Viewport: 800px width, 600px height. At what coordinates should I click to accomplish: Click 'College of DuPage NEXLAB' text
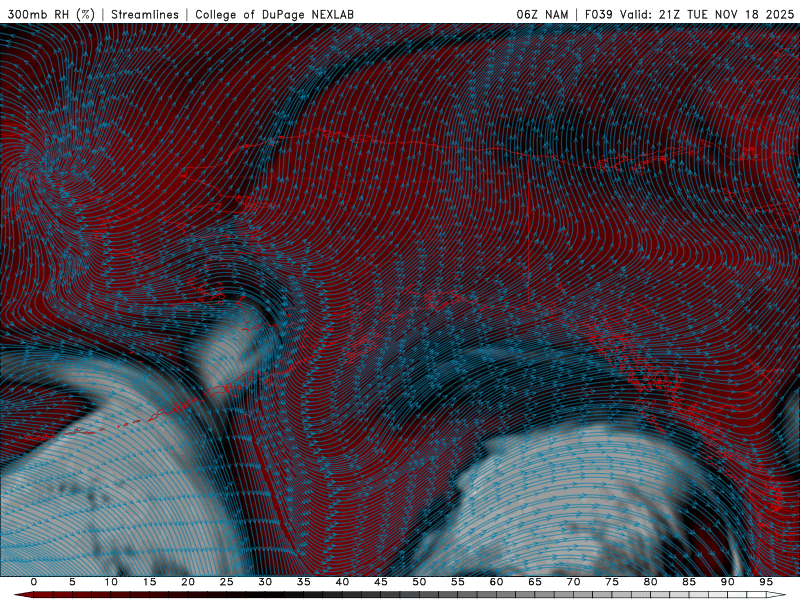(x=274, y=14)
